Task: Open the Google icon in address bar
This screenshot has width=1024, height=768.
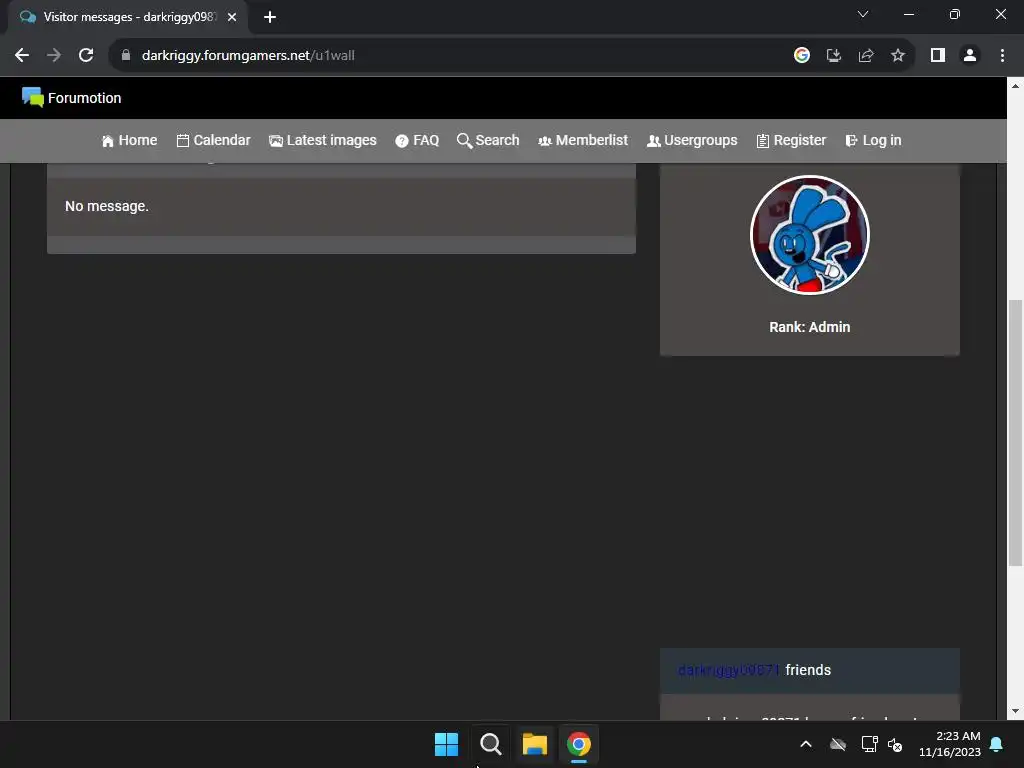Action: click(802, 56)
